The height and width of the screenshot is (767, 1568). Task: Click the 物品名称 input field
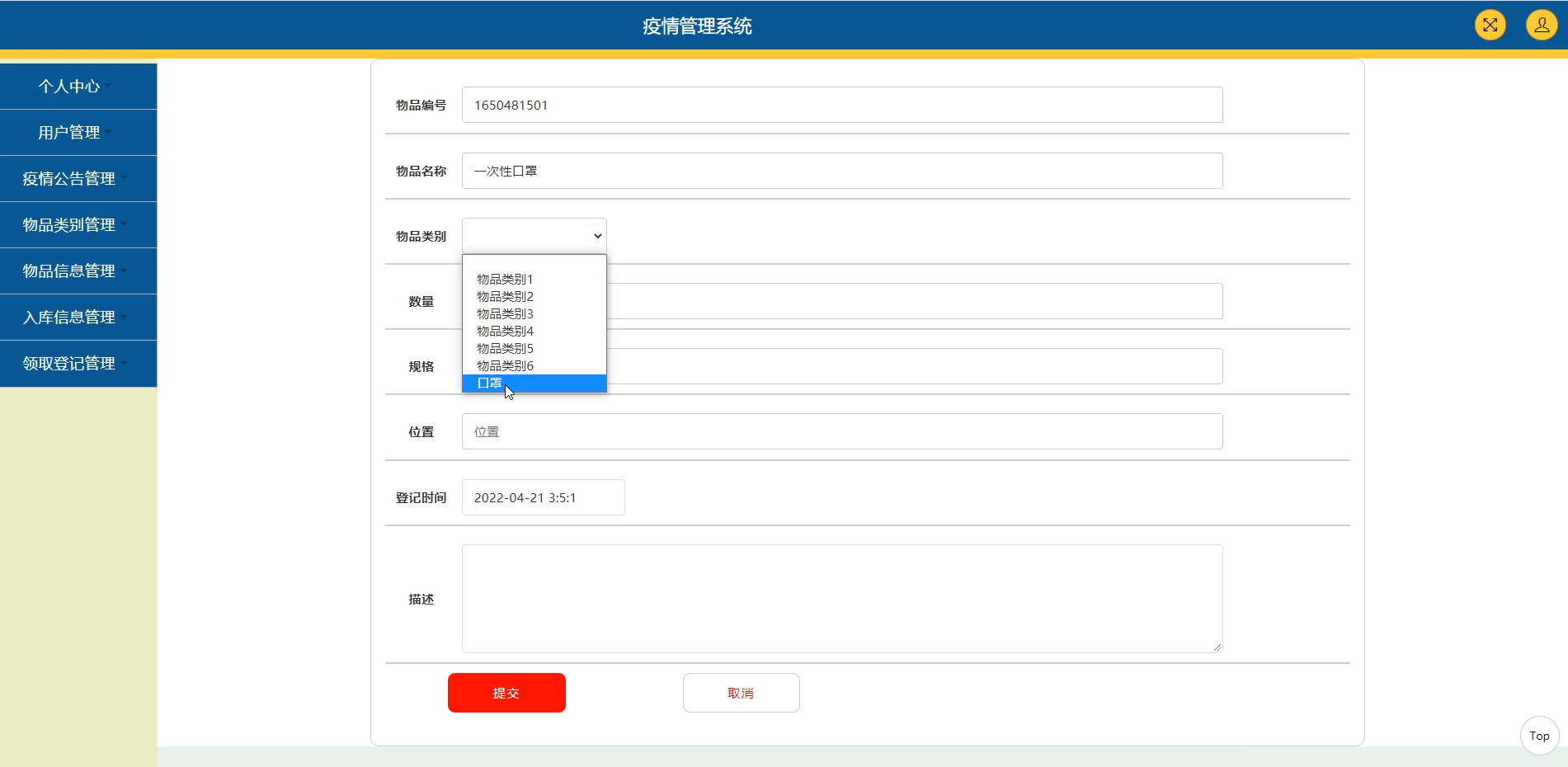[842, 171]
